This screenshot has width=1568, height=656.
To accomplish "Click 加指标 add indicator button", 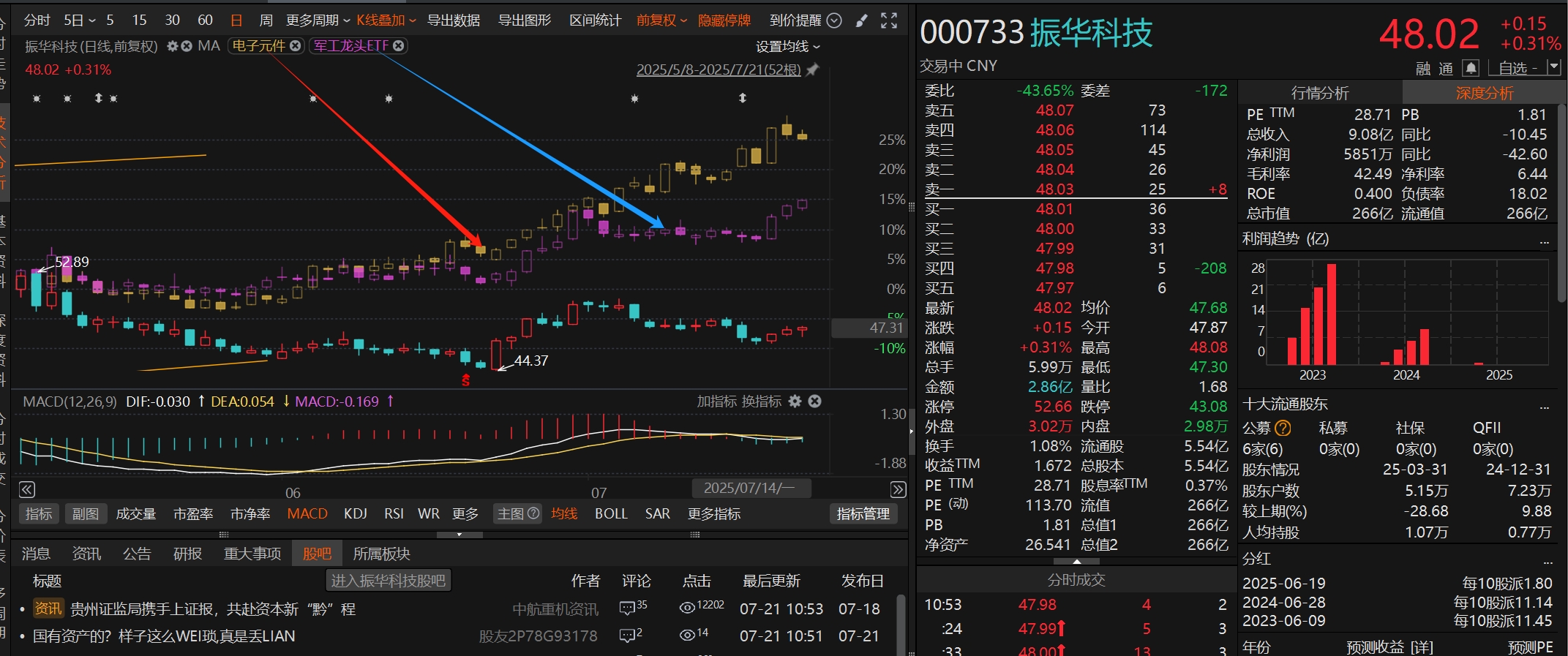I will pos(716,401).
